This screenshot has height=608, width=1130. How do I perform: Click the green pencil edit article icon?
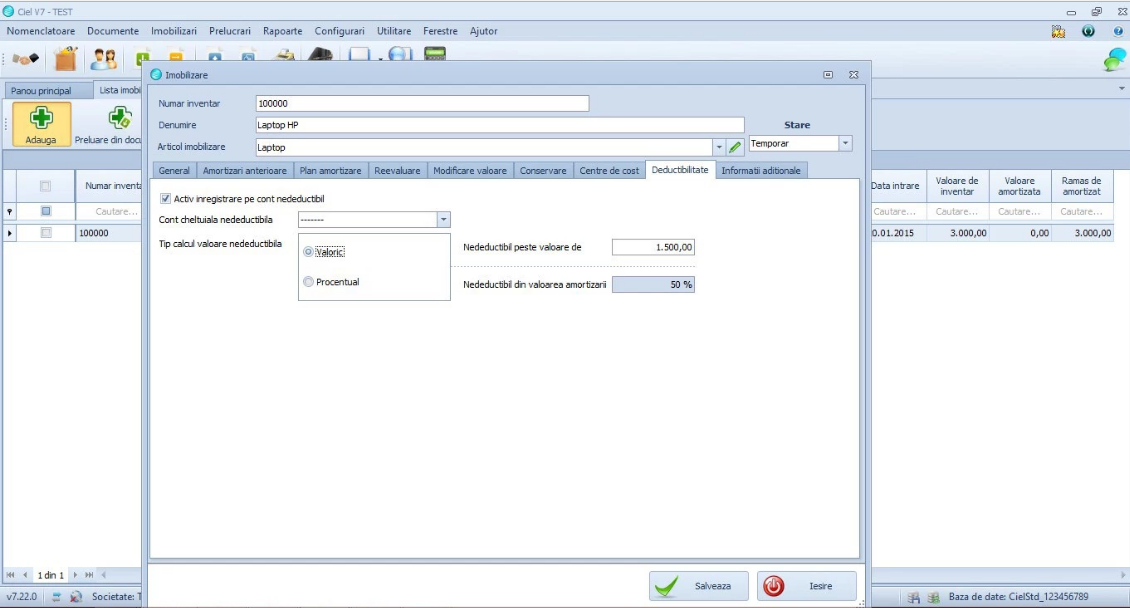click(x=735, y=147)
